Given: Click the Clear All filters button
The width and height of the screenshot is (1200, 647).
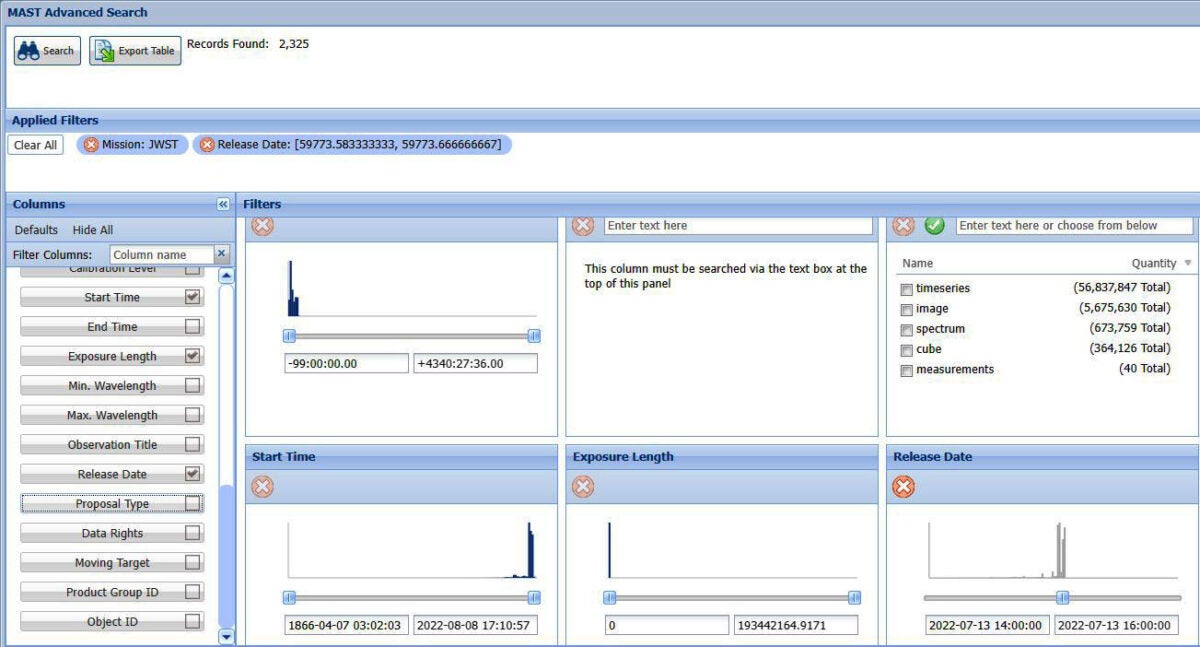Looking at the screenshot, I should pyautogui.click(x=35, y=145).
